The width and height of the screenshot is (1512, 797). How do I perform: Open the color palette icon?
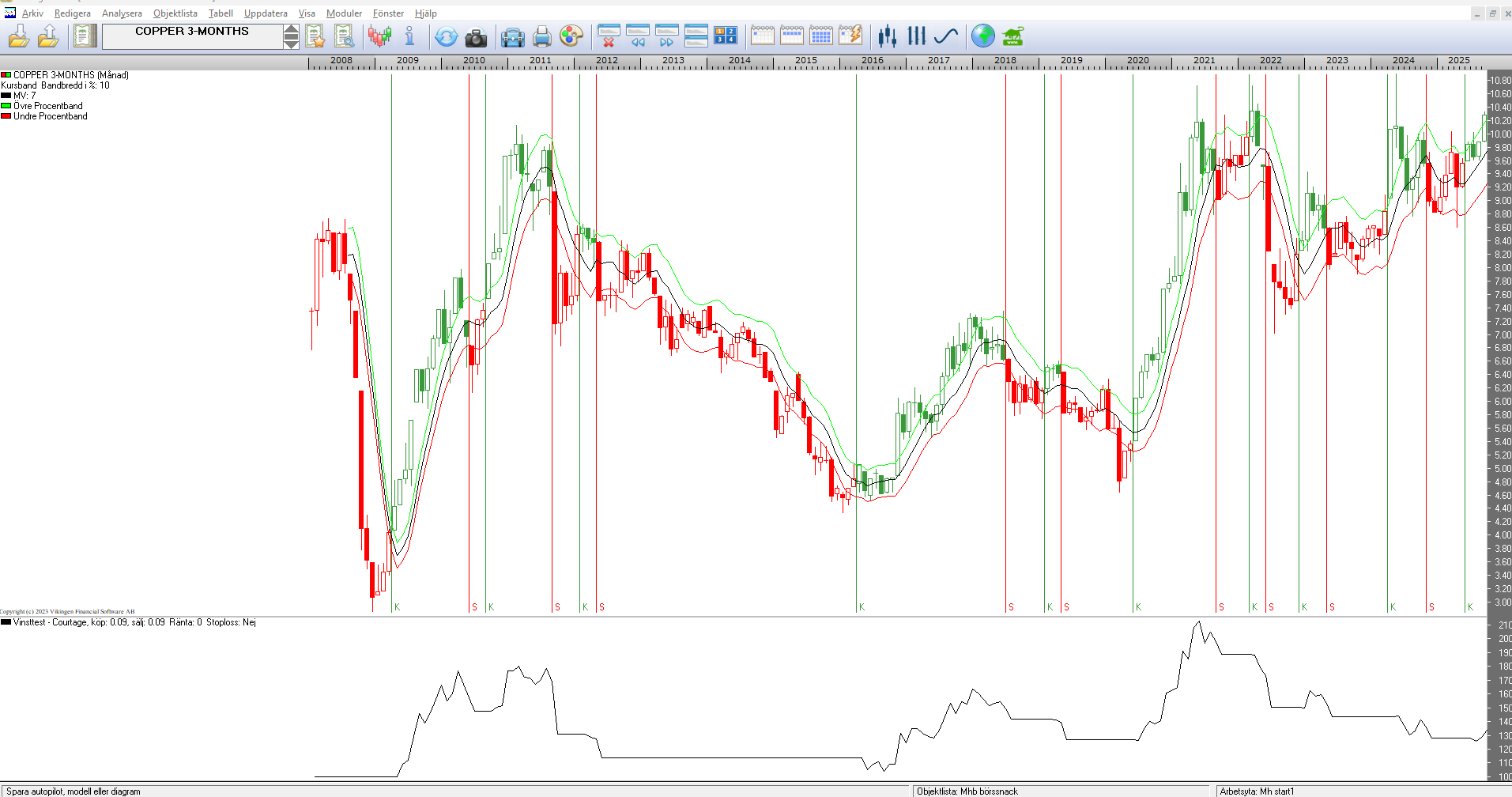571,36
